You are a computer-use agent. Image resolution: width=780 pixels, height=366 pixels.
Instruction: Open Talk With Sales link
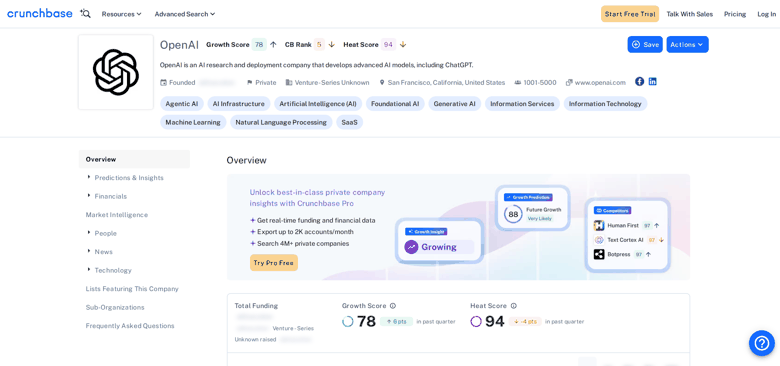[x=689, y=14]
